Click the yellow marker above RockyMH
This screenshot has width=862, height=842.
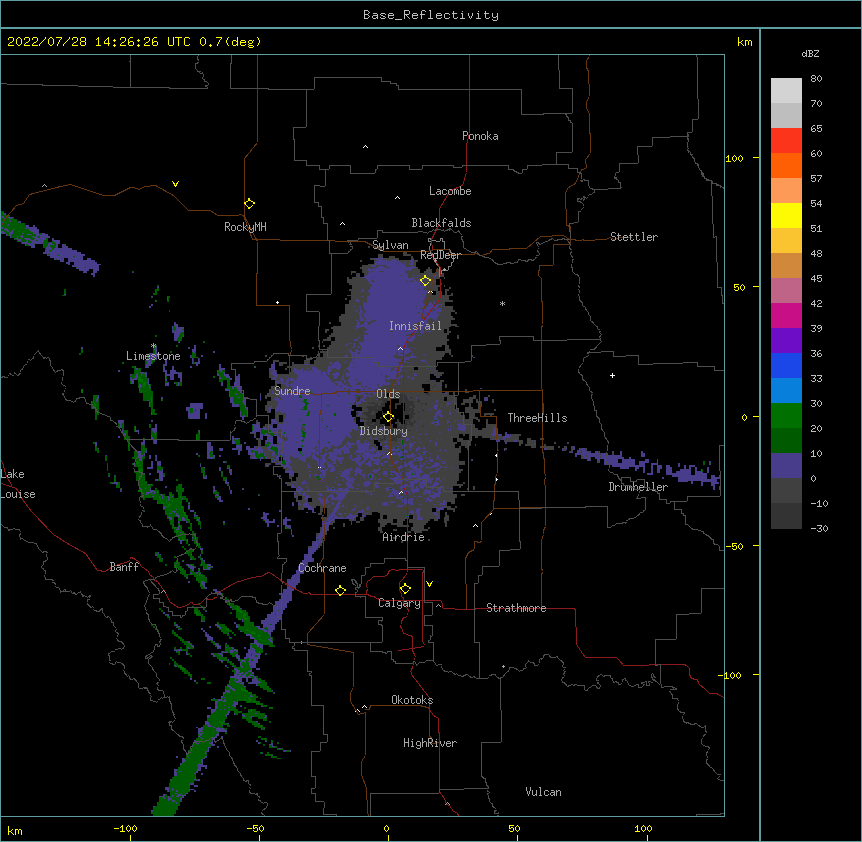[250, 204]
